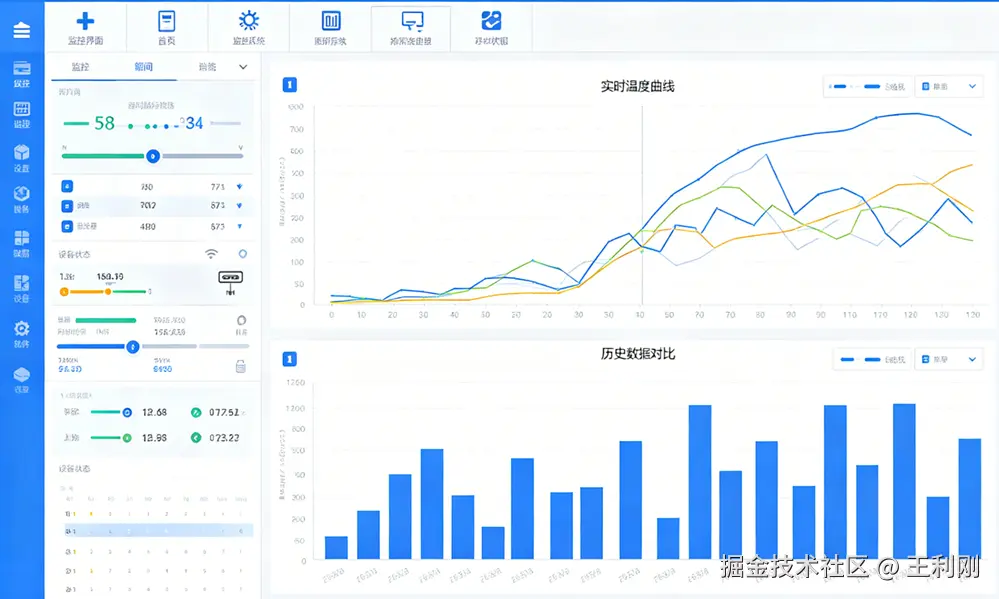Image resolution: width=999 pixels, height=599 pixels.
Task: Expand the down arrow in the 7012 row
Action: coord(240,205)
